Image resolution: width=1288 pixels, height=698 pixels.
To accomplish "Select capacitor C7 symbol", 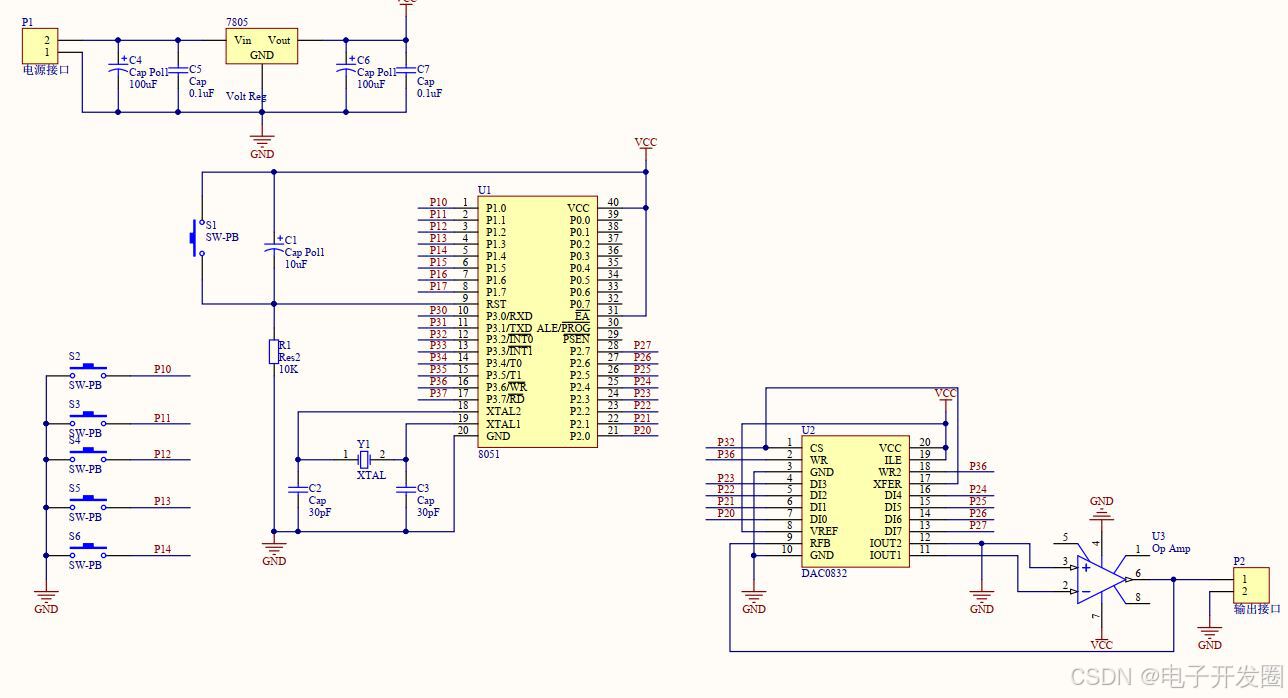I will [406, 70].
